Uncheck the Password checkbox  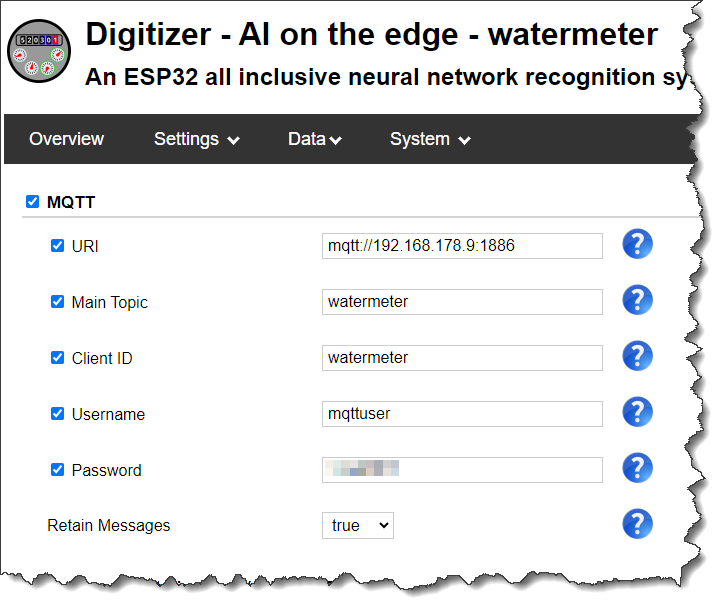[x=57, y=470]
